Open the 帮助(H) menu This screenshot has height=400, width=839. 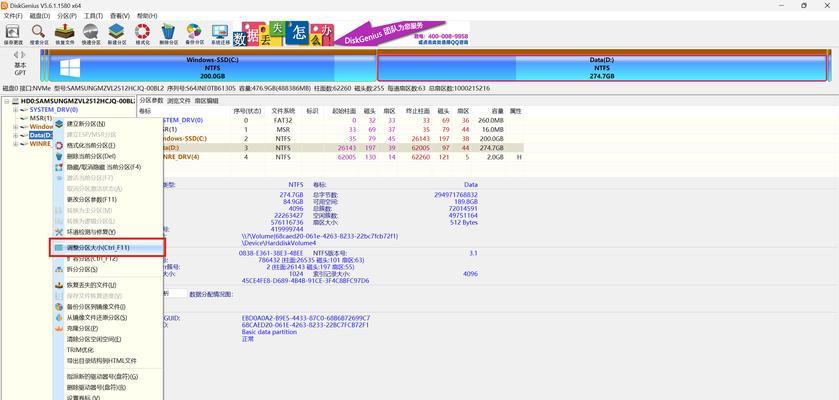[x=147, y=16]
